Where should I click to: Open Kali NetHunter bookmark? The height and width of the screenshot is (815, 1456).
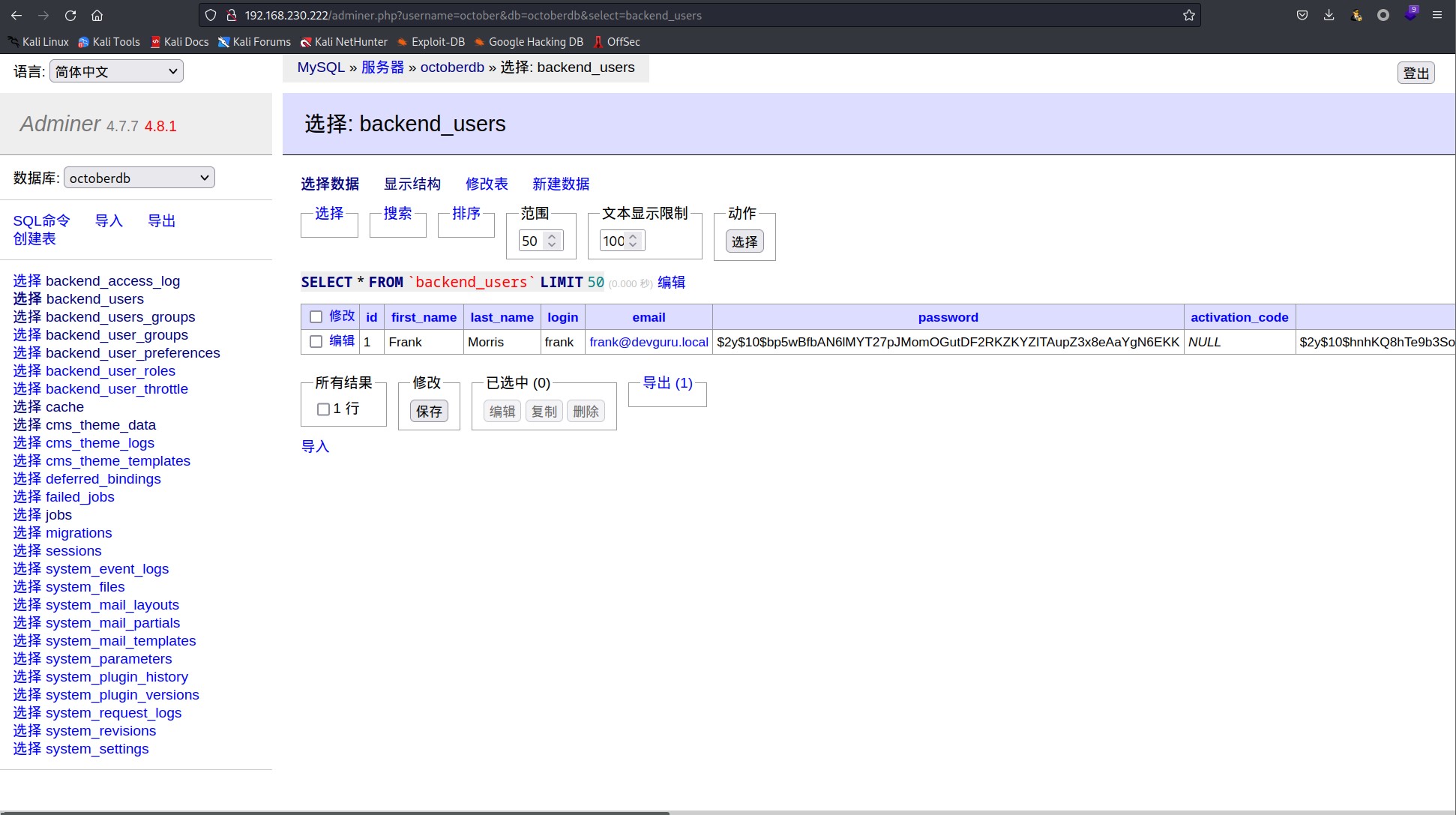[344, 42]
